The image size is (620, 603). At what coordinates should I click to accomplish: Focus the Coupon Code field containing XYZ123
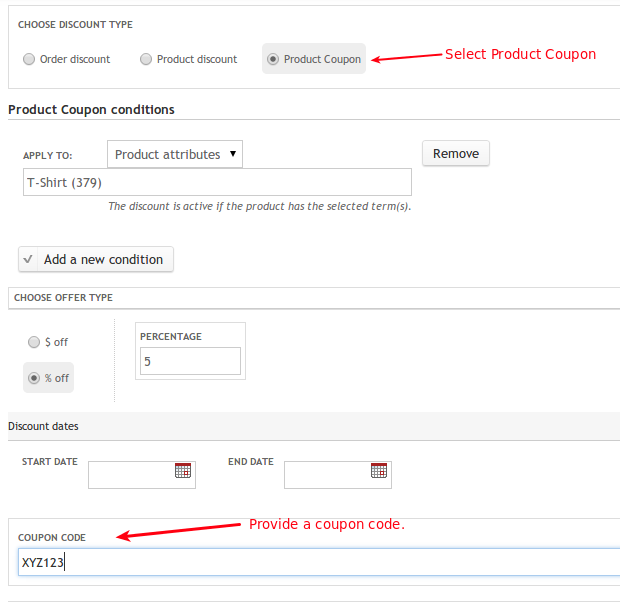pos(319,562)
